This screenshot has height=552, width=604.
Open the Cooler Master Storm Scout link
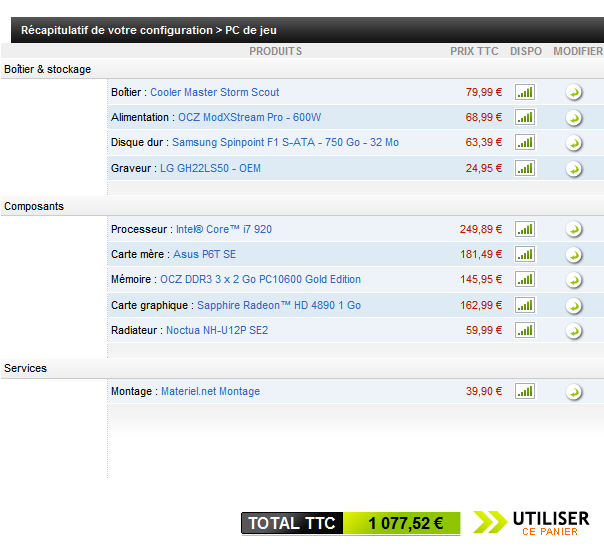pyautogui.click(x=215, y=92)
